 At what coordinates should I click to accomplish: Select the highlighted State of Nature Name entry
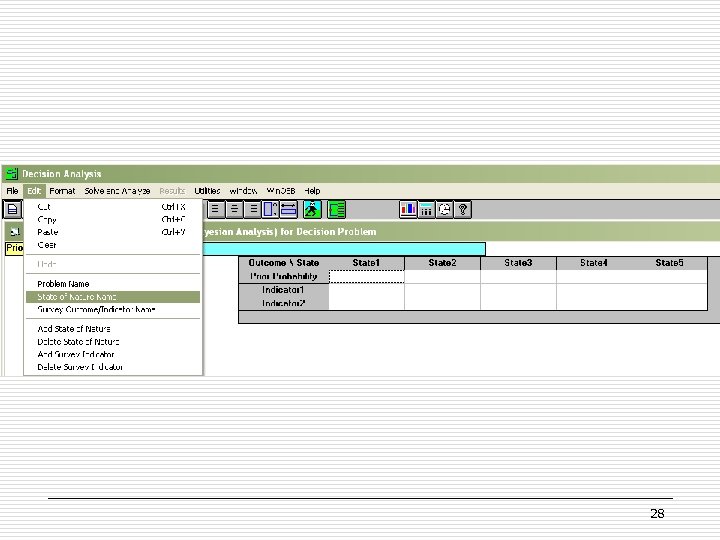[x=113, y=297]
